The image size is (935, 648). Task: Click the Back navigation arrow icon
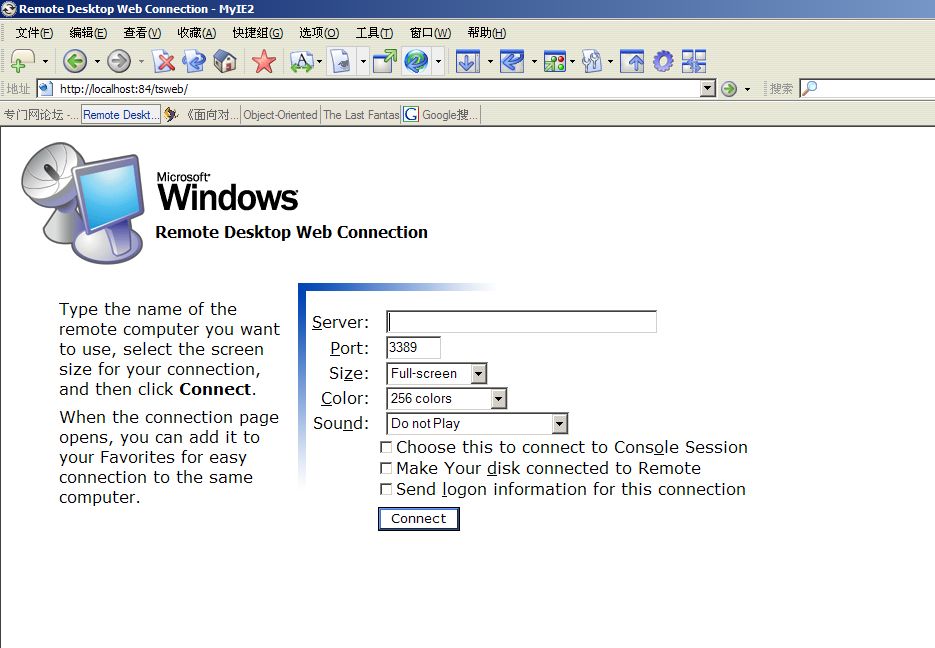click(x=74, y=62)
